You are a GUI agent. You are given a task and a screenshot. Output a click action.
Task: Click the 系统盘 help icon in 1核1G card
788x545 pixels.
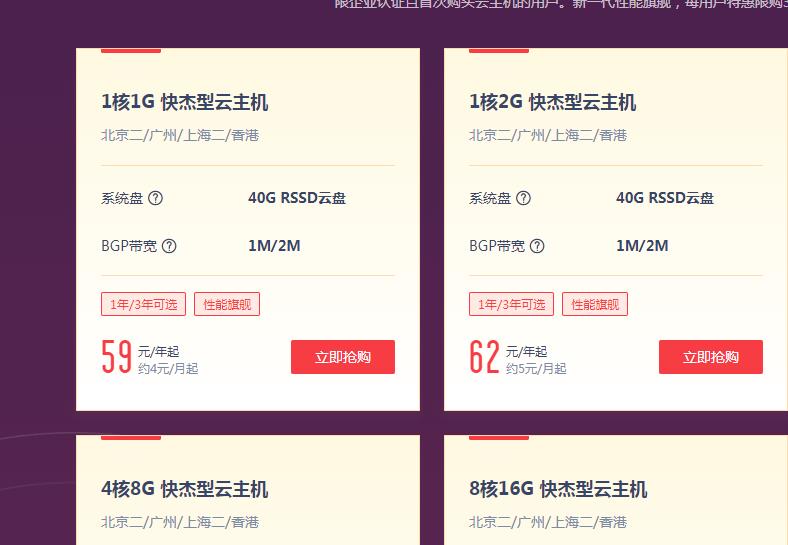point(156,198)
